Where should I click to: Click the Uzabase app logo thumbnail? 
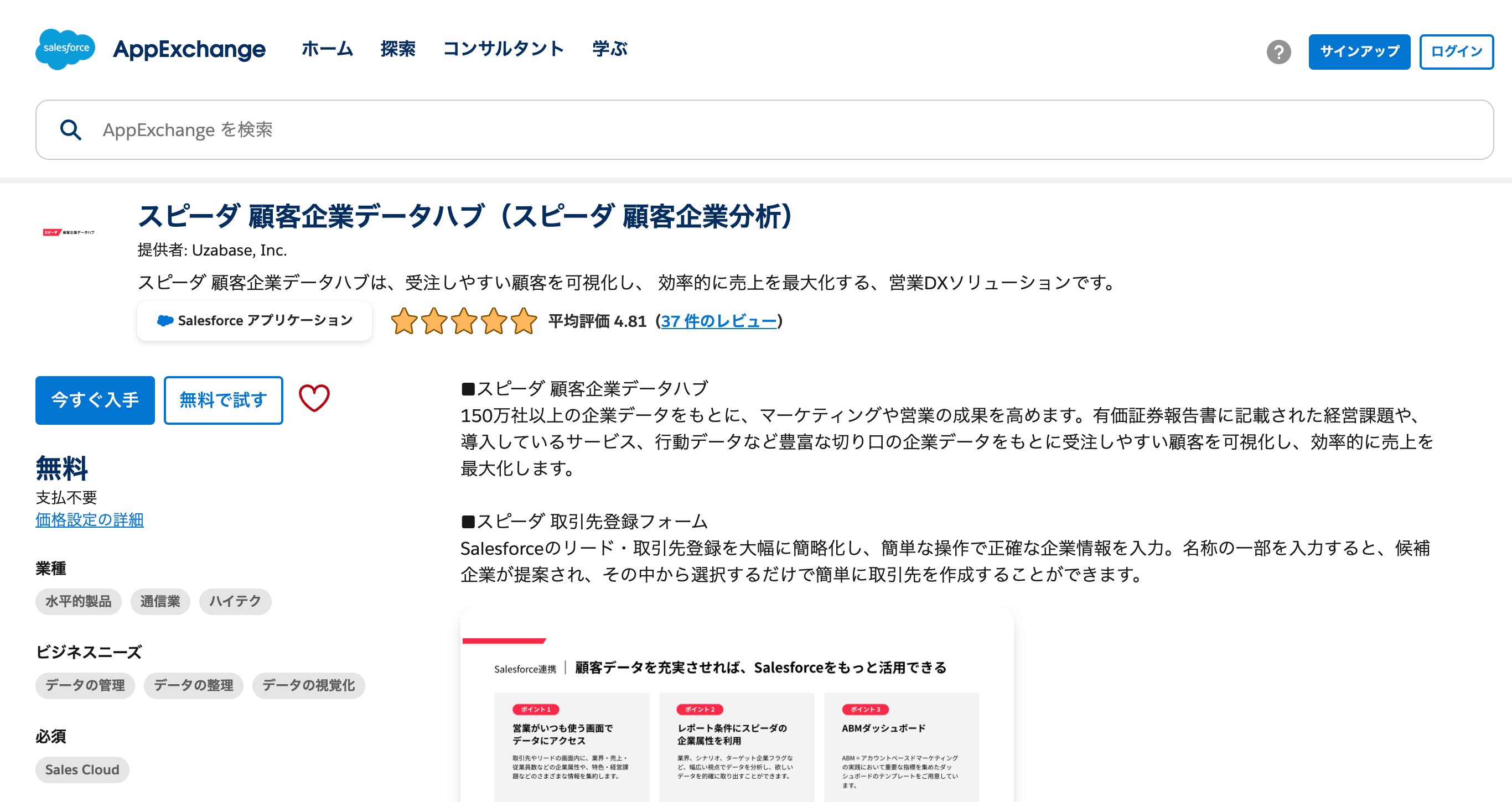click(68, 232)
